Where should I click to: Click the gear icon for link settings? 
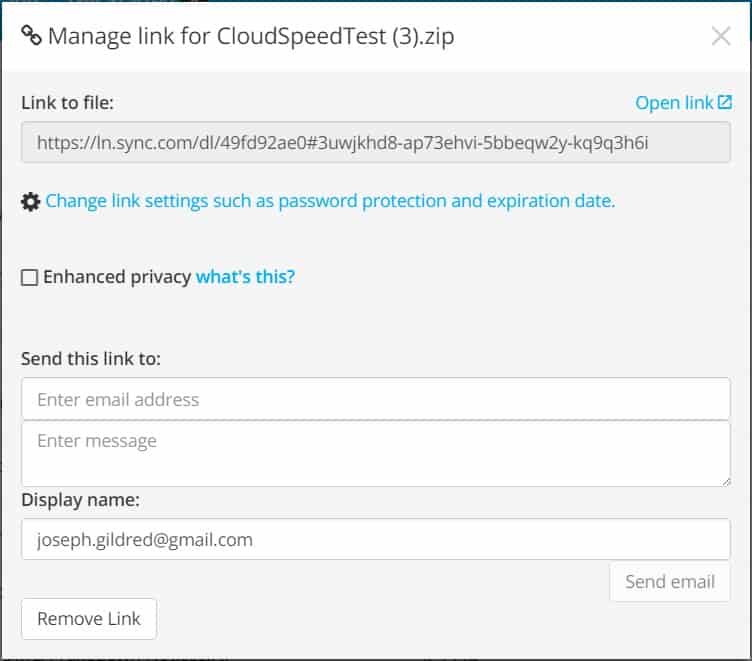click(x=31, y=201)
